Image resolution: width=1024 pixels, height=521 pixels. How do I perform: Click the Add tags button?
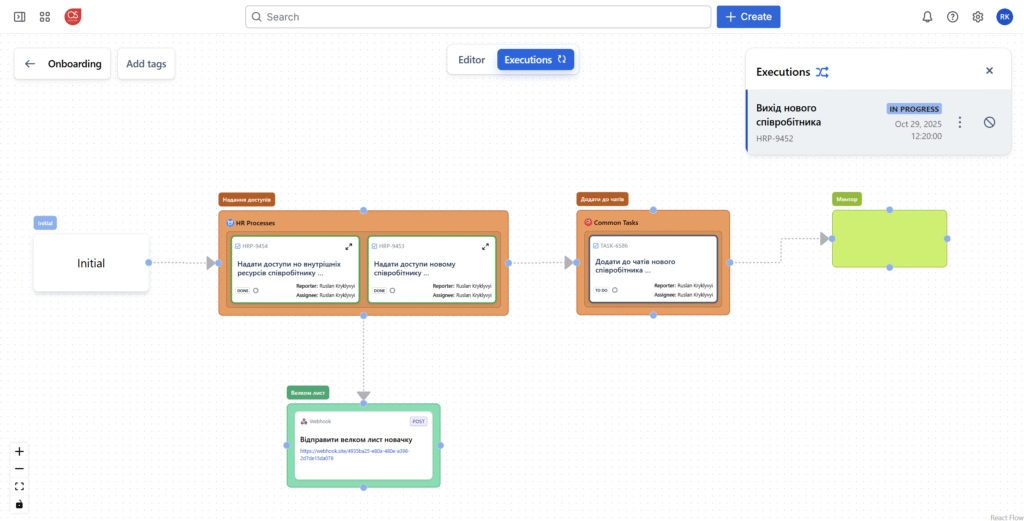point(146,64)
